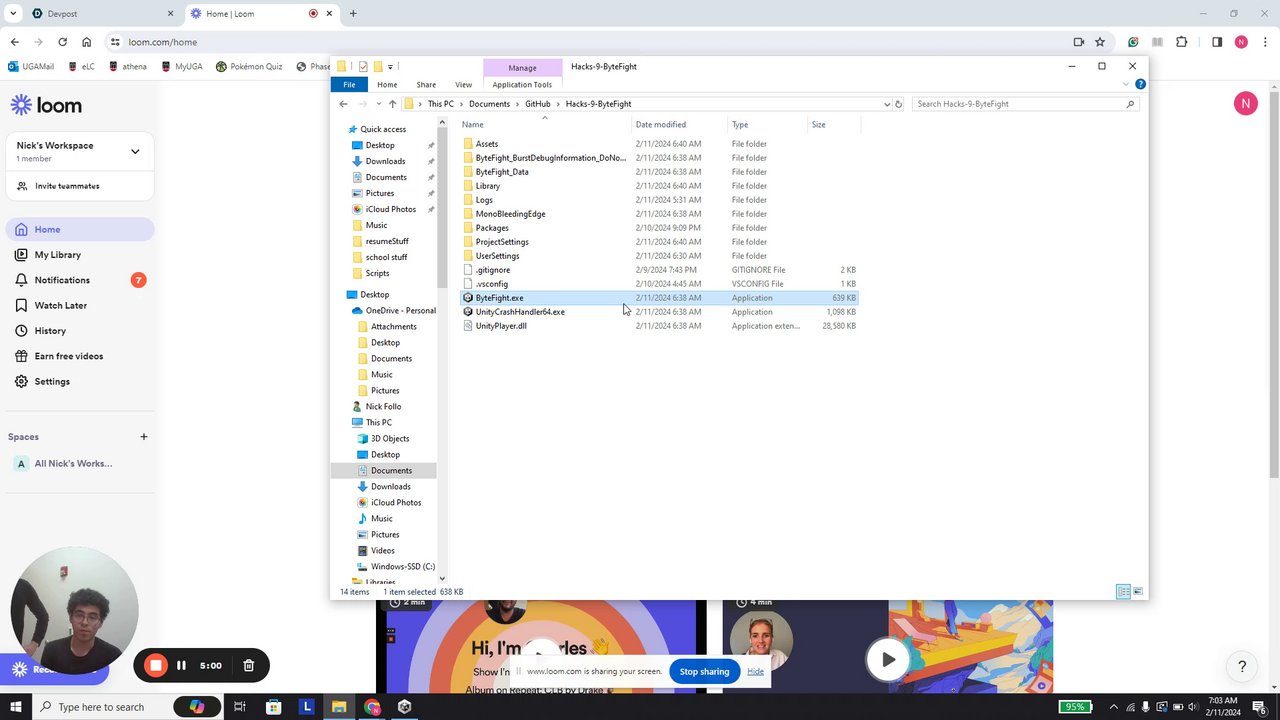This screenshot has width=1280, height=720.
Task: Open the Windows Start menu
Action: click(15, 707)
